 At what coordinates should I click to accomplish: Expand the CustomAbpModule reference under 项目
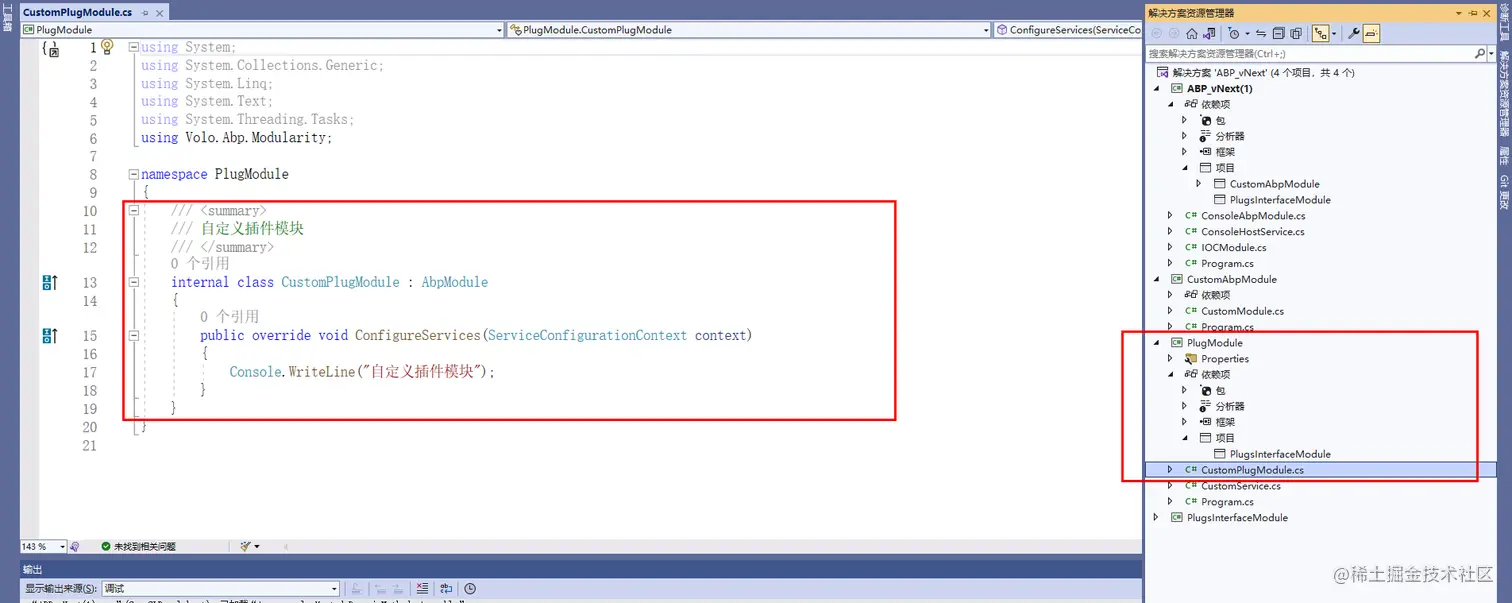(1199, 184)
